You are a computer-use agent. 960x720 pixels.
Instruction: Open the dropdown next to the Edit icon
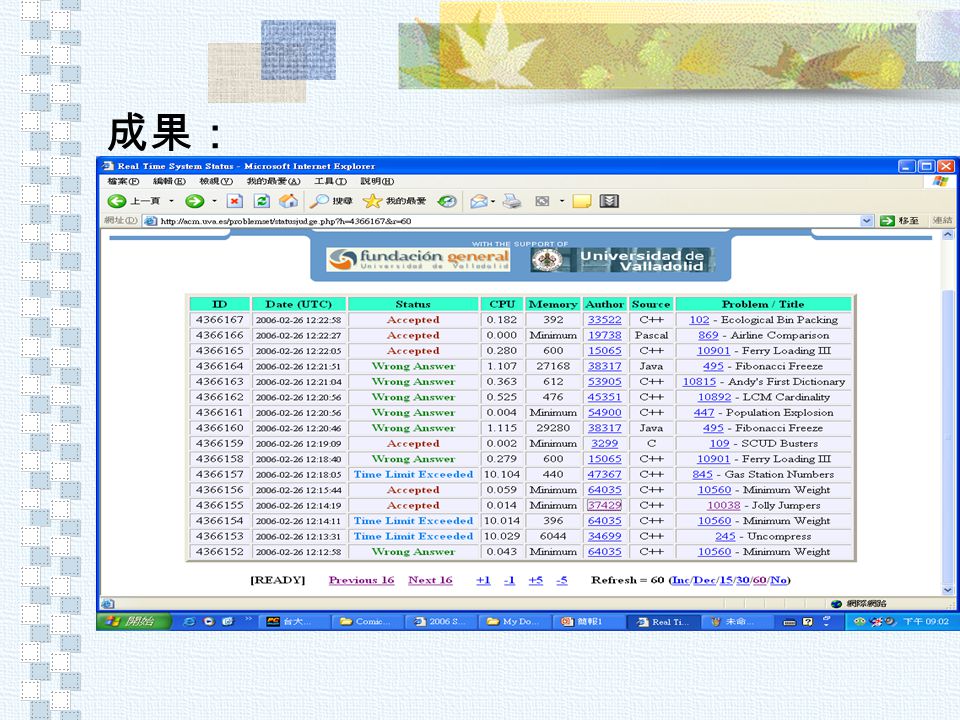click(x=561, y=201)
